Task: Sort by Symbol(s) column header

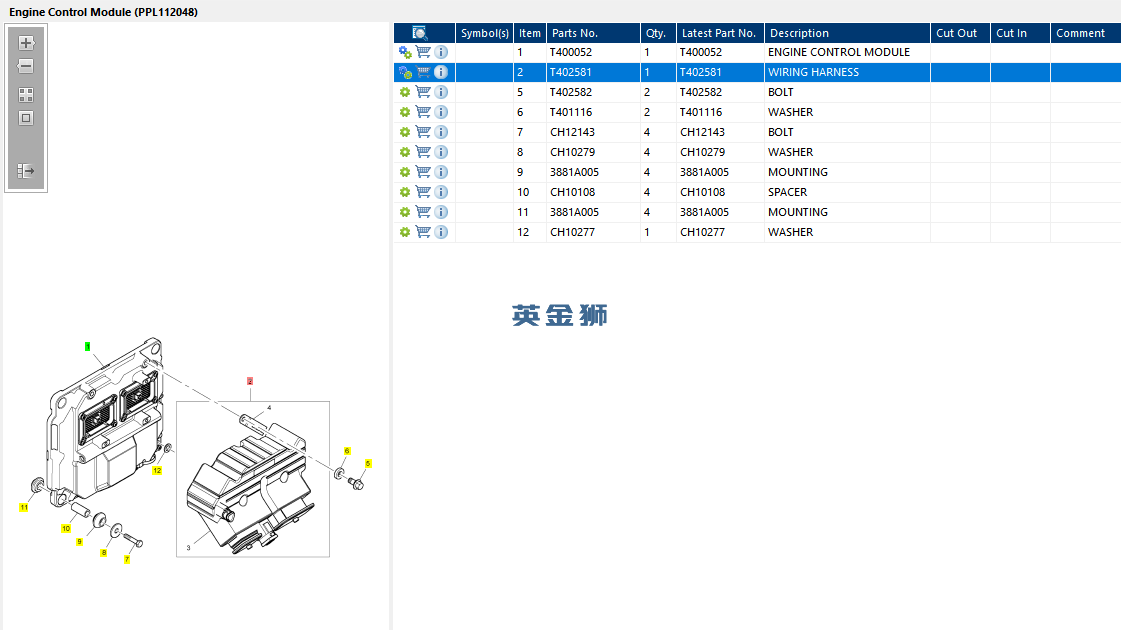Action: (x=484, y=33)
